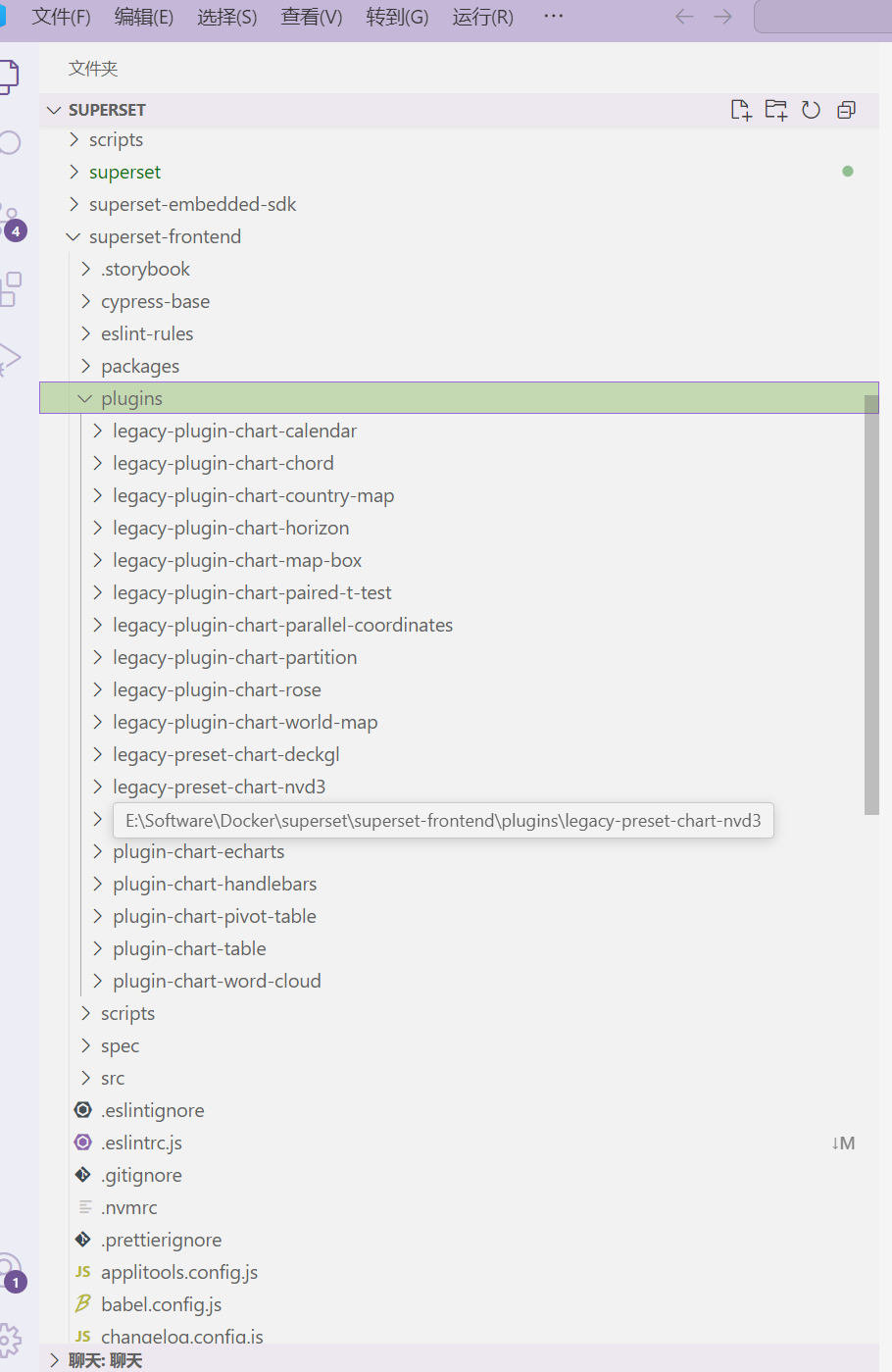Viewport: 892px width, 1372px height.
Task: Open babel.config.js file
Action: click(x=162, y=1304)
